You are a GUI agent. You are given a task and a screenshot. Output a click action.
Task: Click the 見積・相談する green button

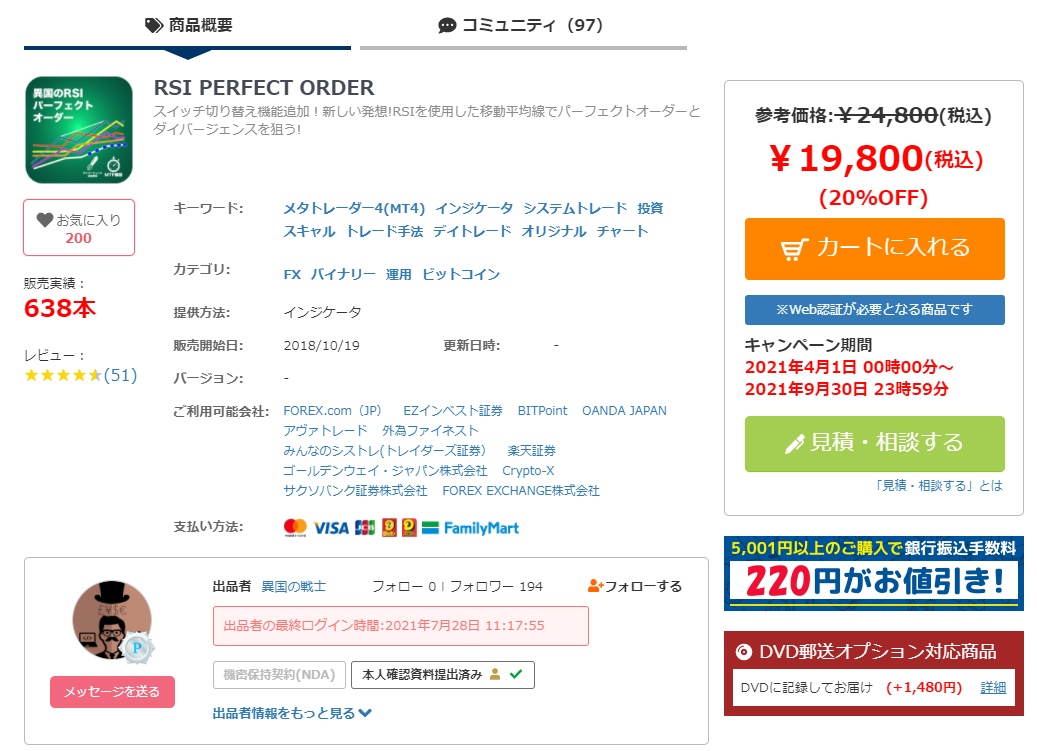(x=874, y=443)
